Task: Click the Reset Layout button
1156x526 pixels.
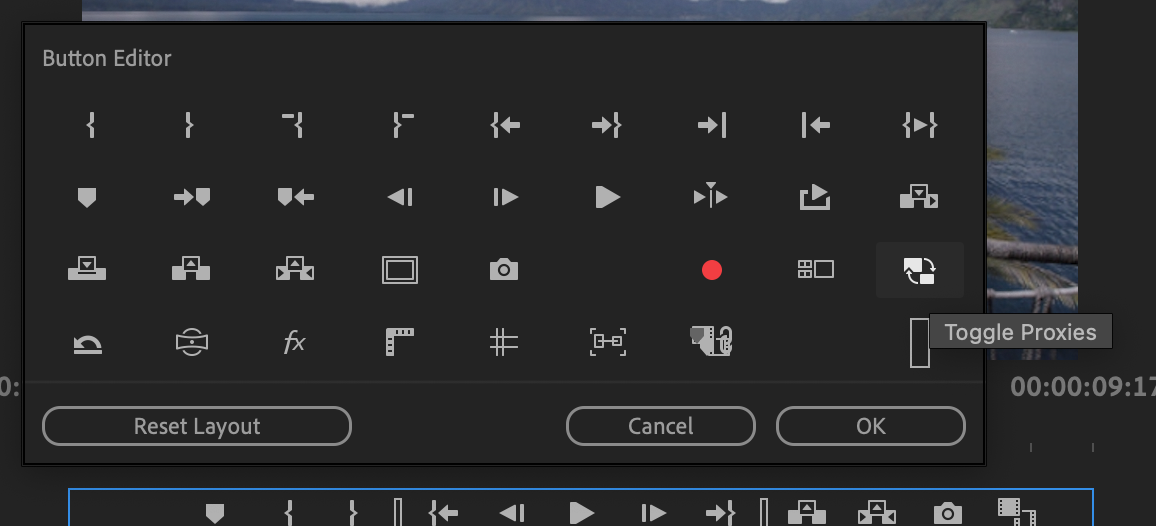Action: (197, 426)
